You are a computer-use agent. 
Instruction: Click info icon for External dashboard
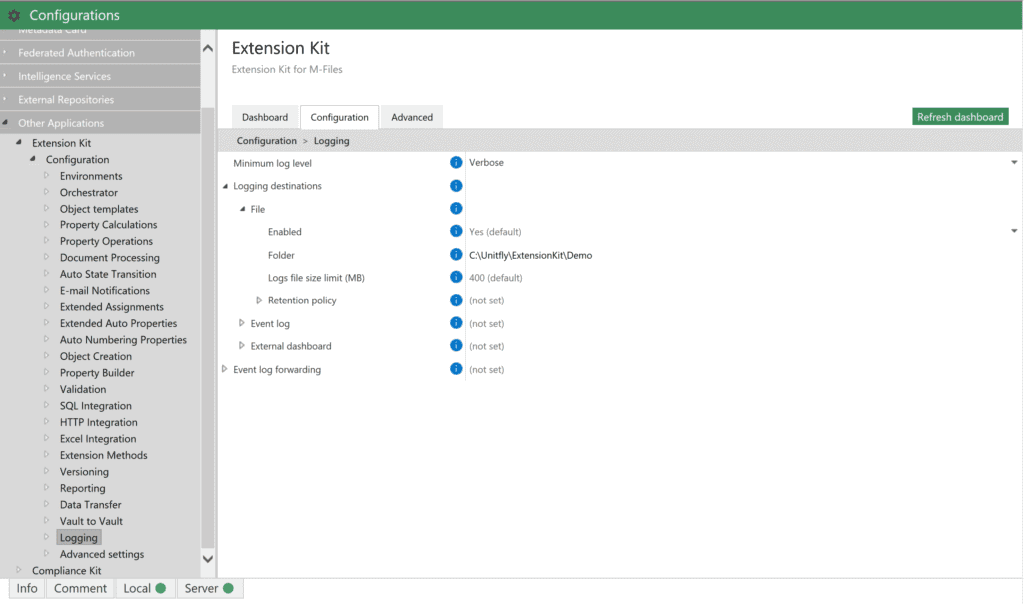pyautogui.click(x=456, y=346)
